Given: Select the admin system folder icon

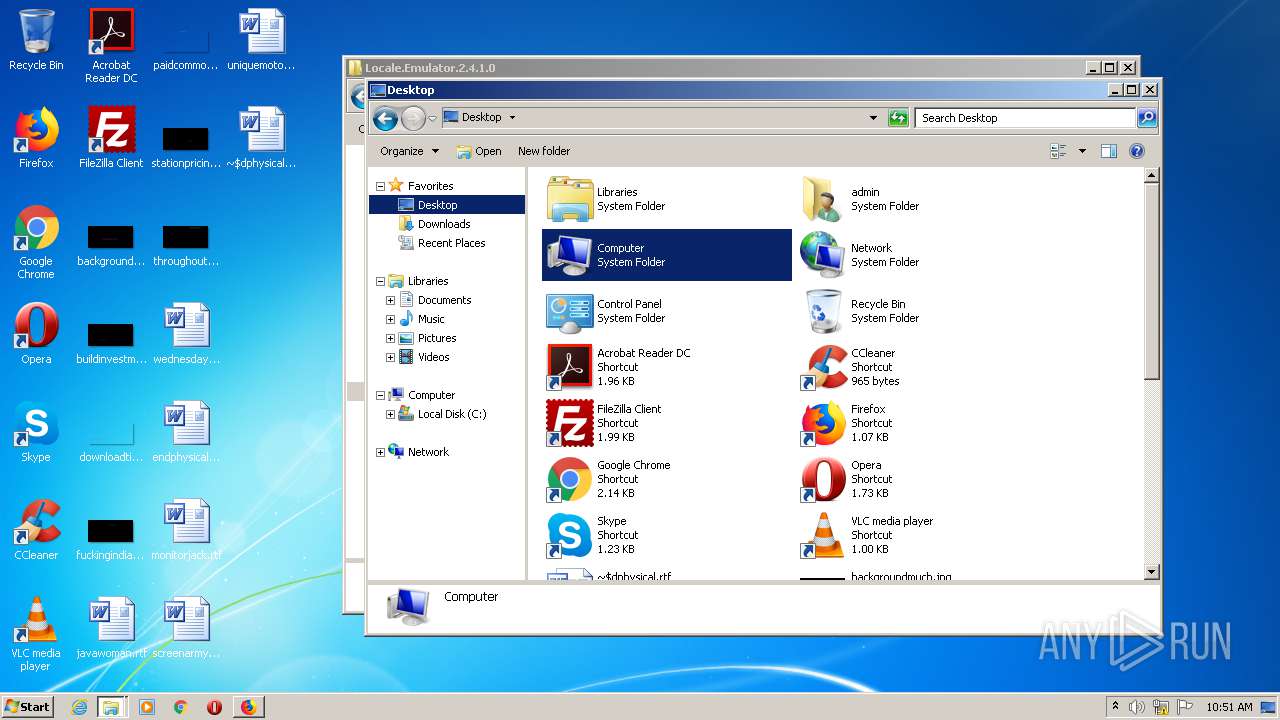Looking at the screenshot, I should pyautogui.click(x=823, y=199).
